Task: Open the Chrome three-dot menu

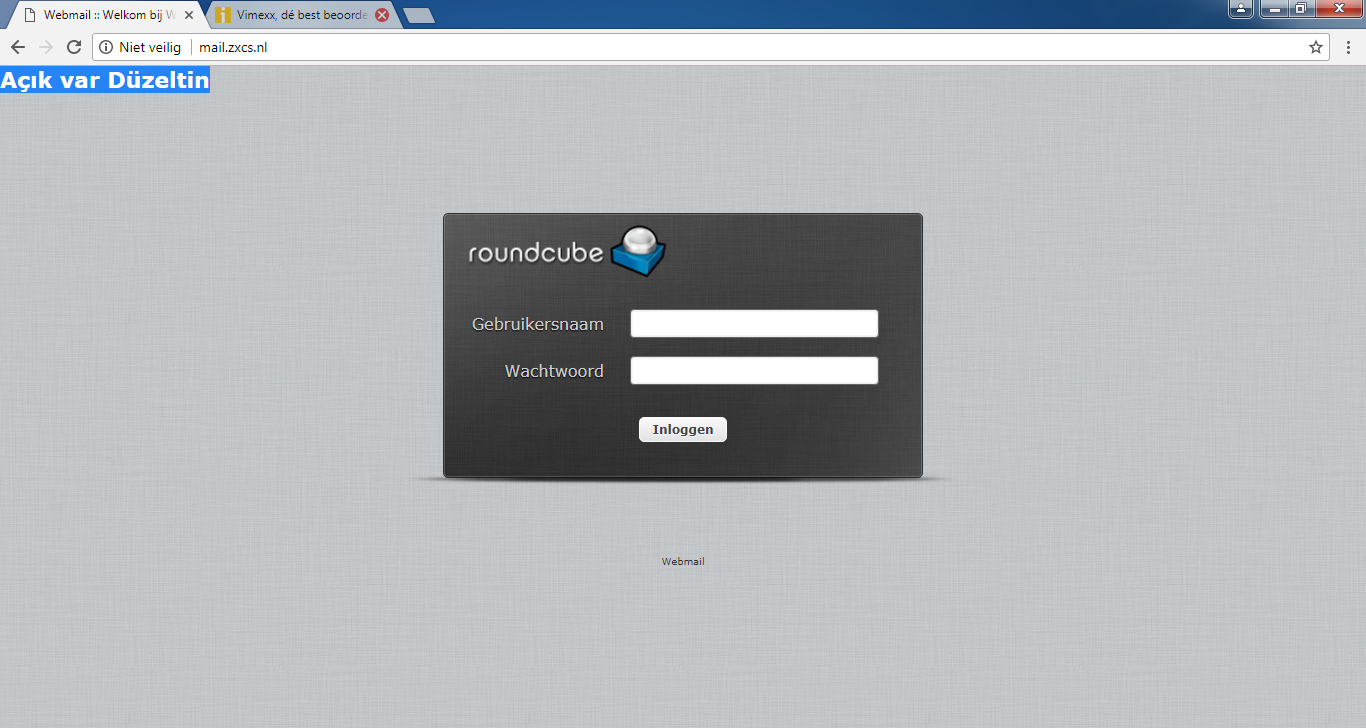Action: (1348, 47)
